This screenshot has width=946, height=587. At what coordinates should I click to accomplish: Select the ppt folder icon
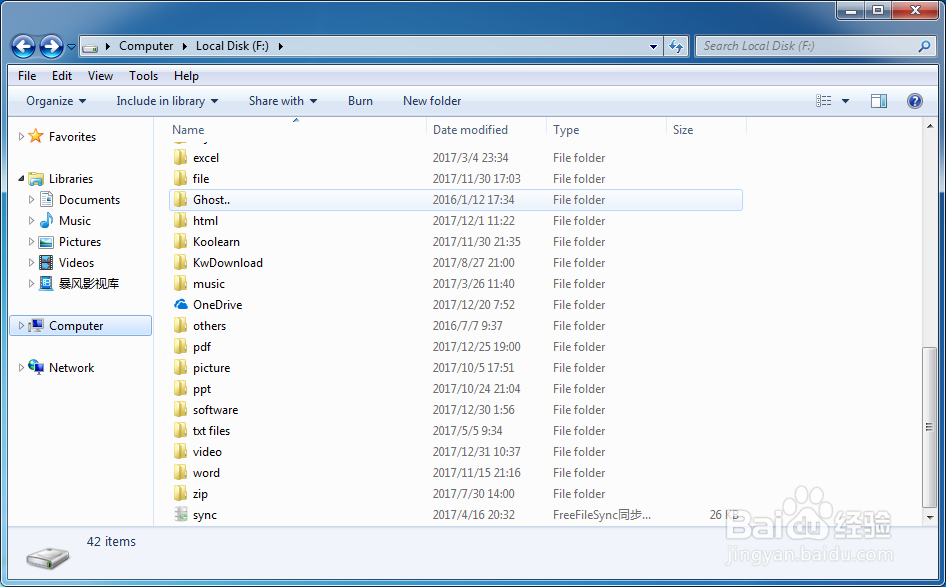pyautogui.click(x=180, y=389)
